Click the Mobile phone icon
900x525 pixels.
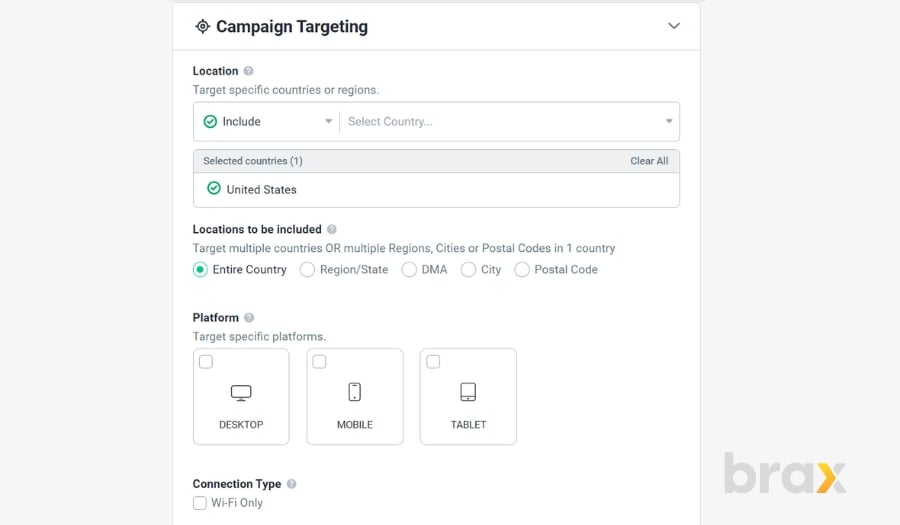point(355,392)
